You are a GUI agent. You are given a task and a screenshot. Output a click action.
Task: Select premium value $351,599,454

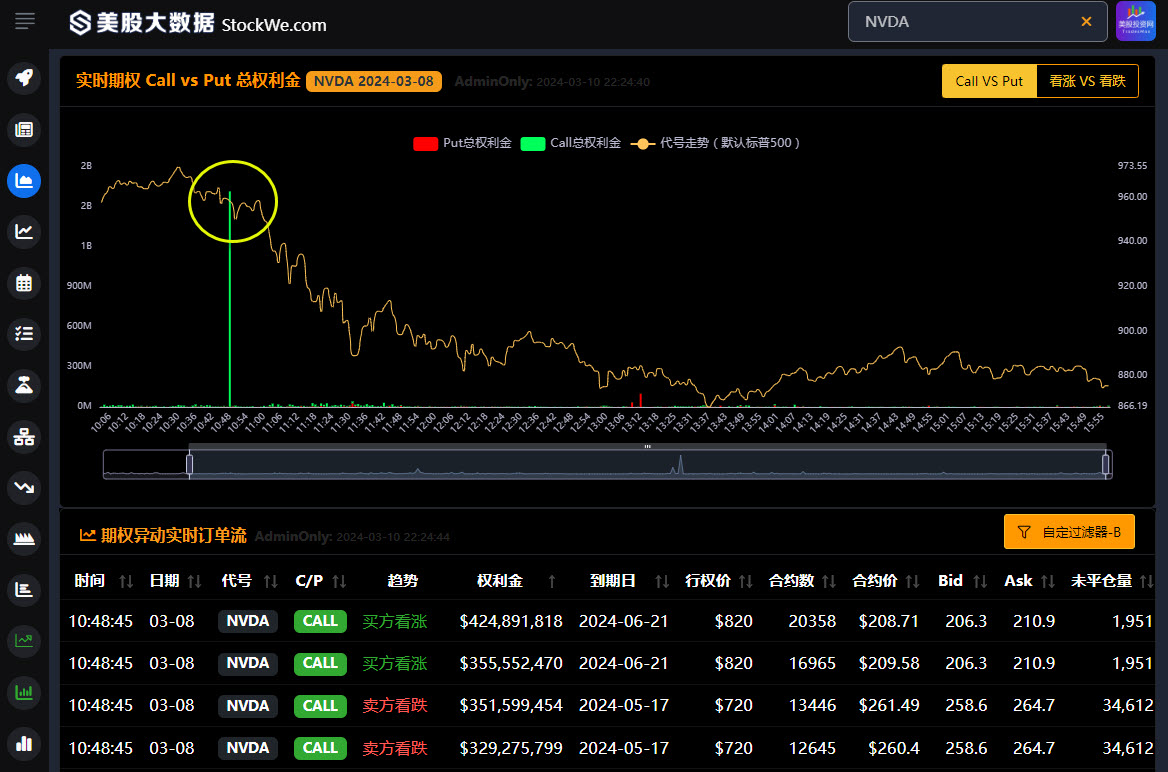pyautogui.click(x=511, y=706)
